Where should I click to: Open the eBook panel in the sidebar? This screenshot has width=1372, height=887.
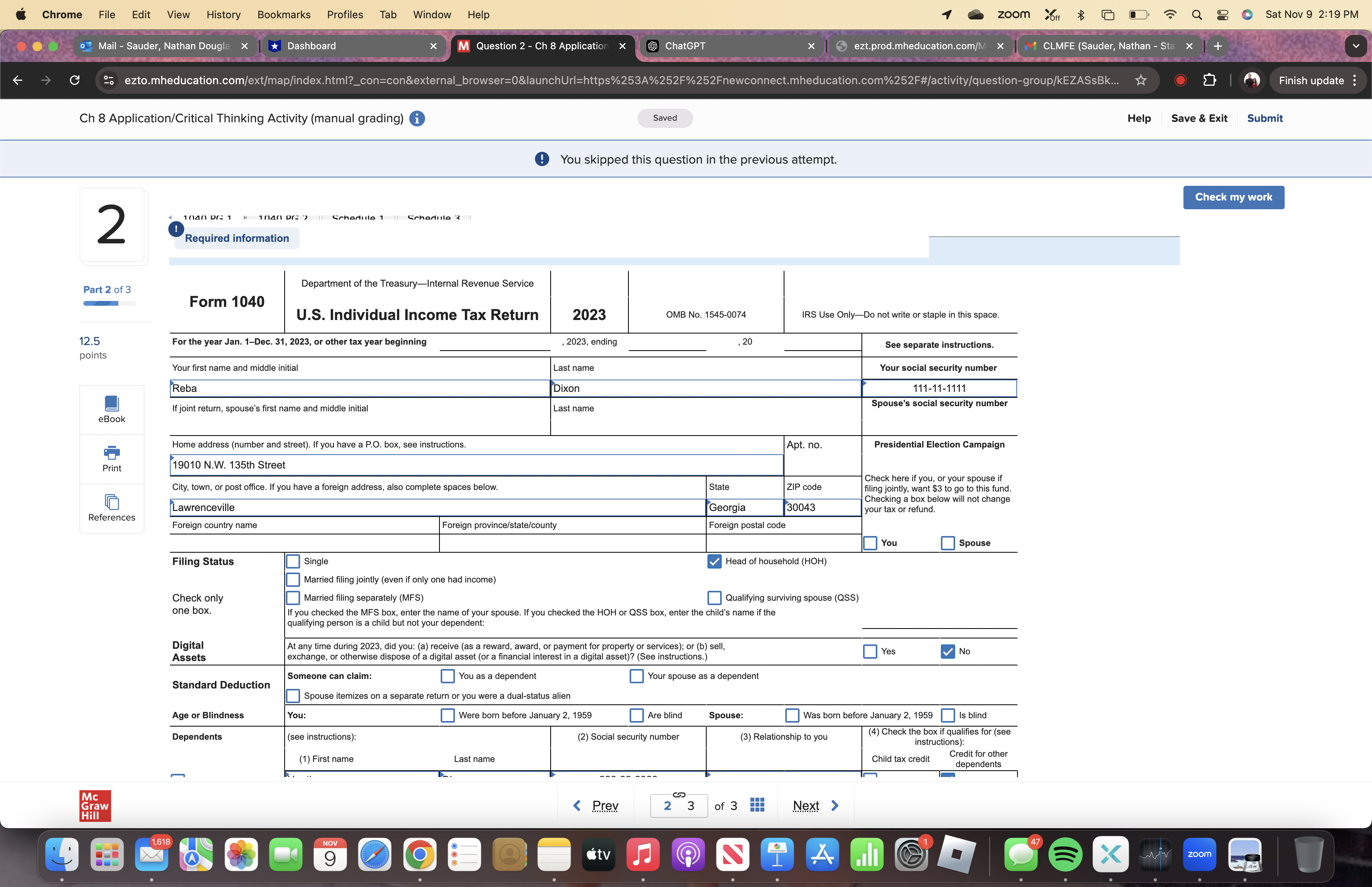pyautogui.click(x=111, y=409)
